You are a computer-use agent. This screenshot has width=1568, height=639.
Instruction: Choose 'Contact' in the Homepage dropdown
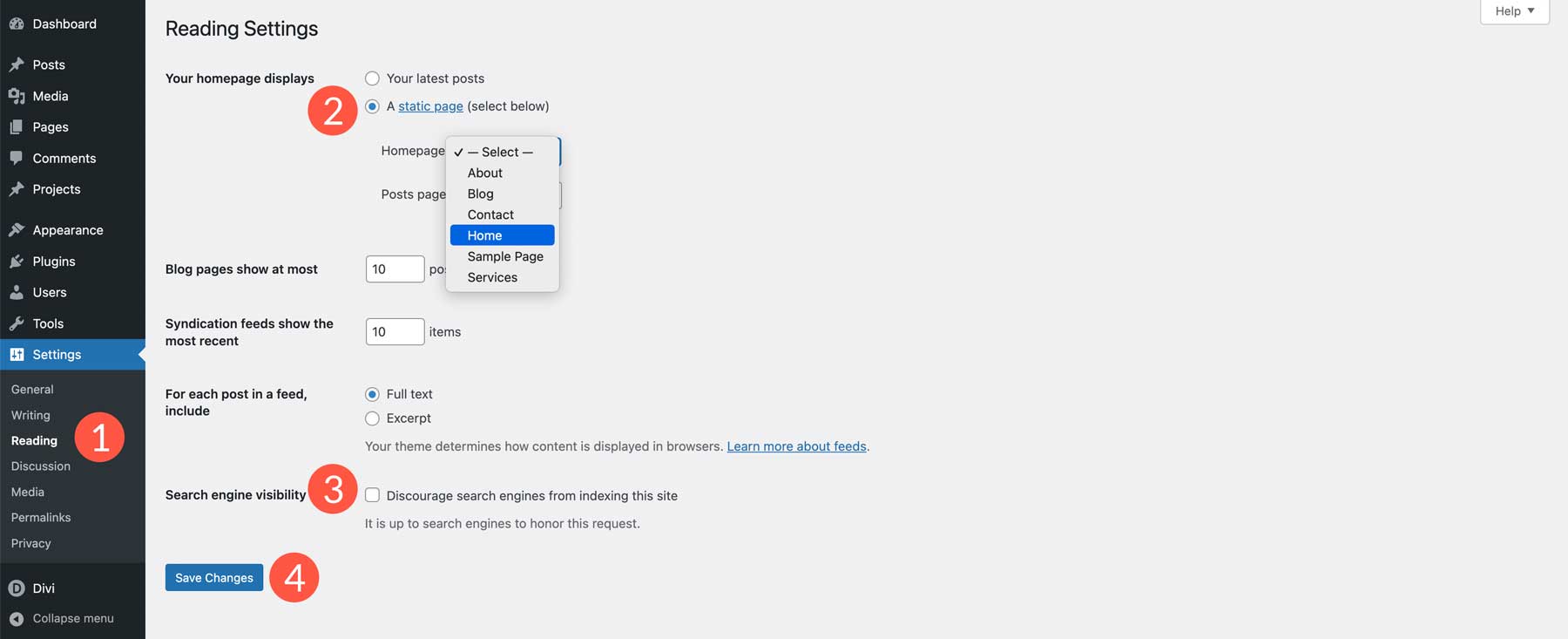click(503, 214)
